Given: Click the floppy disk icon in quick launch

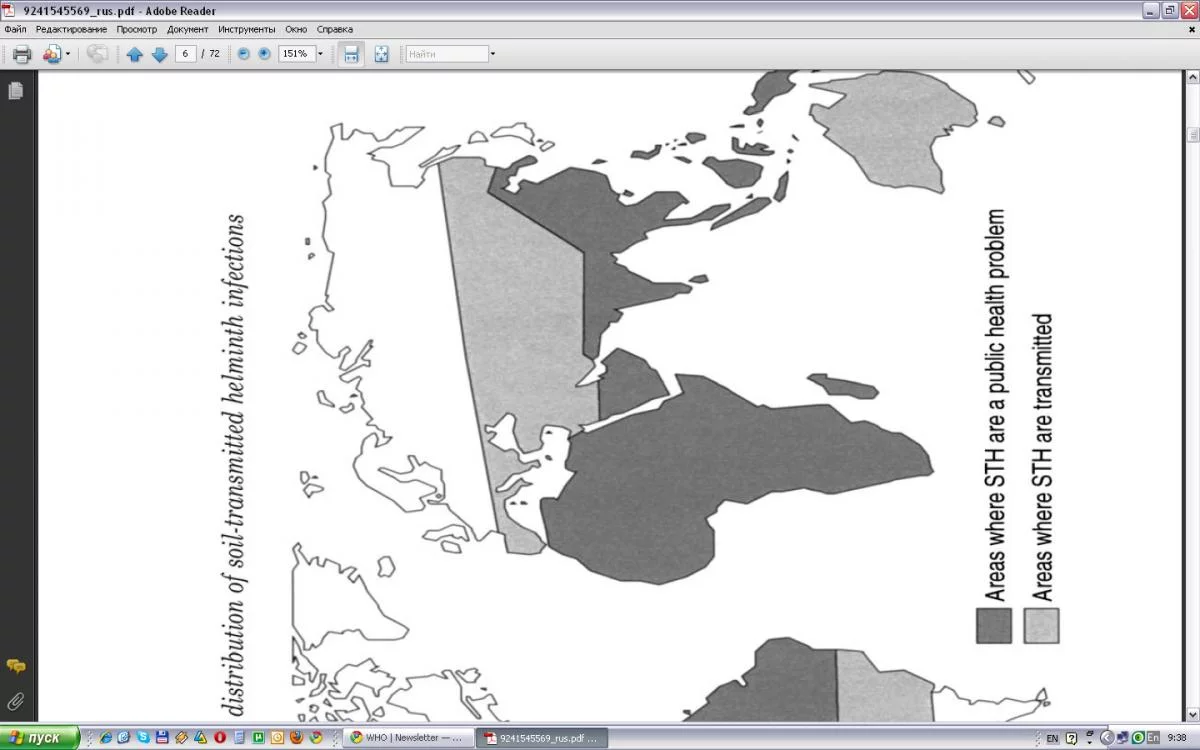Looking at the screenshot, I should (x=162, y=738).
